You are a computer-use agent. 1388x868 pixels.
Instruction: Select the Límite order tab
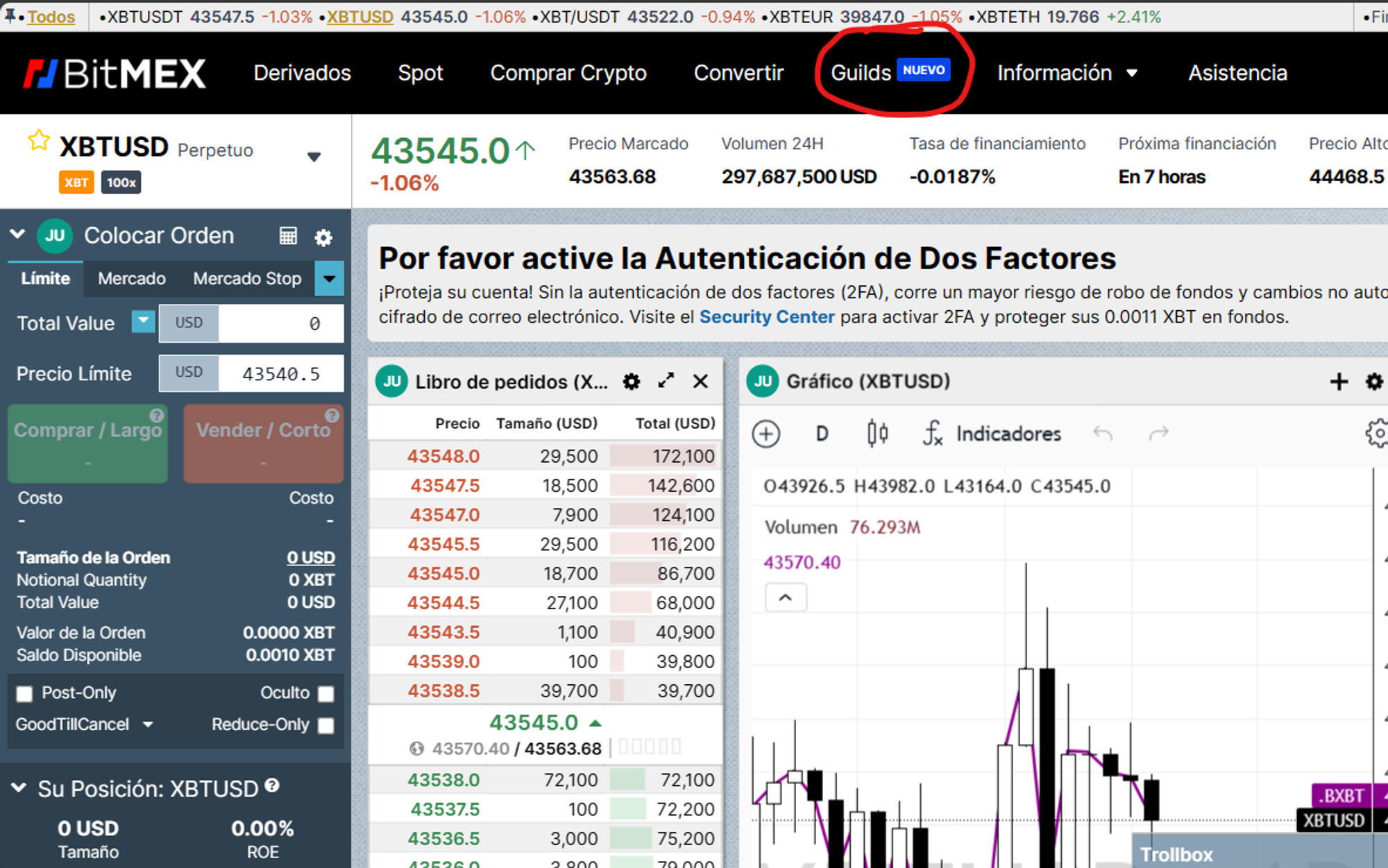pyautogui.click(x=46, y=279)
